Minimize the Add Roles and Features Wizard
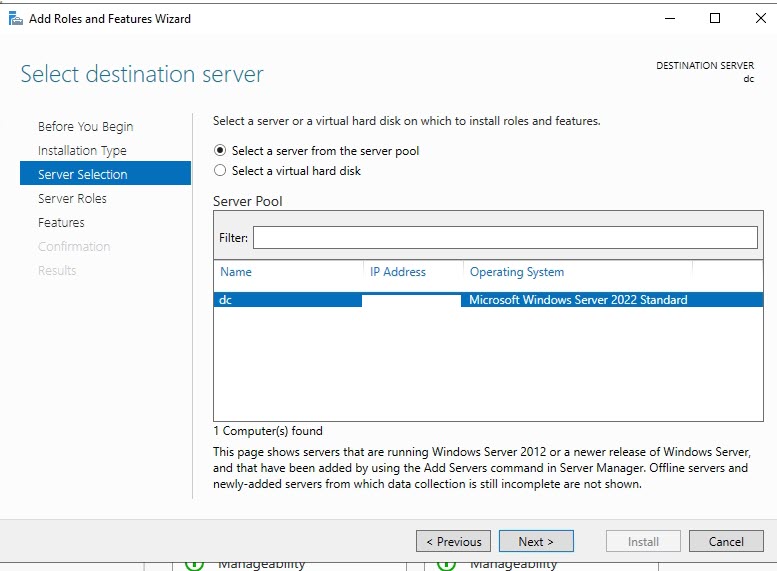Screen dimensions: 777x571 click(668, 18)
